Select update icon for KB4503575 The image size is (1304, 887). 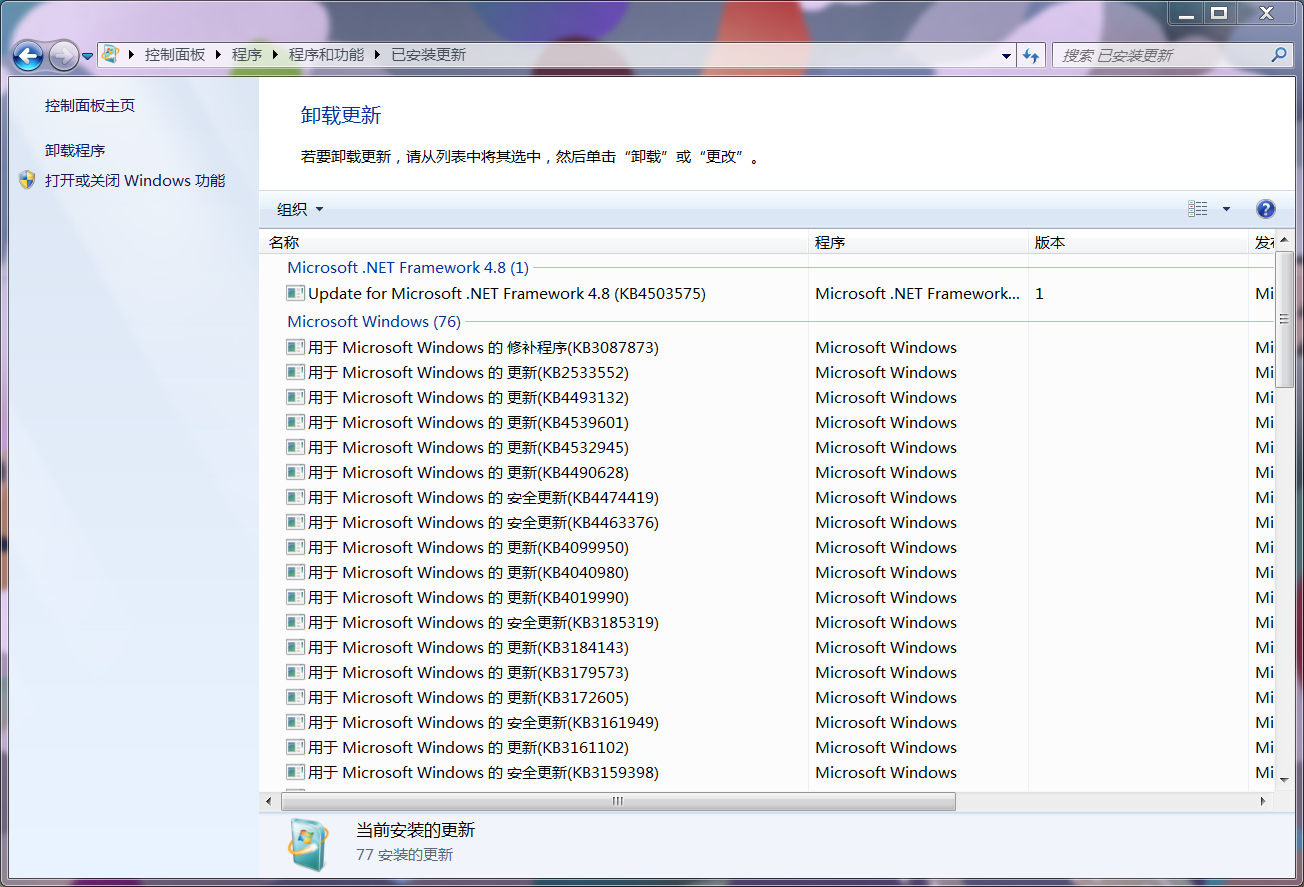pyautogui.click(x=295, y=293)
